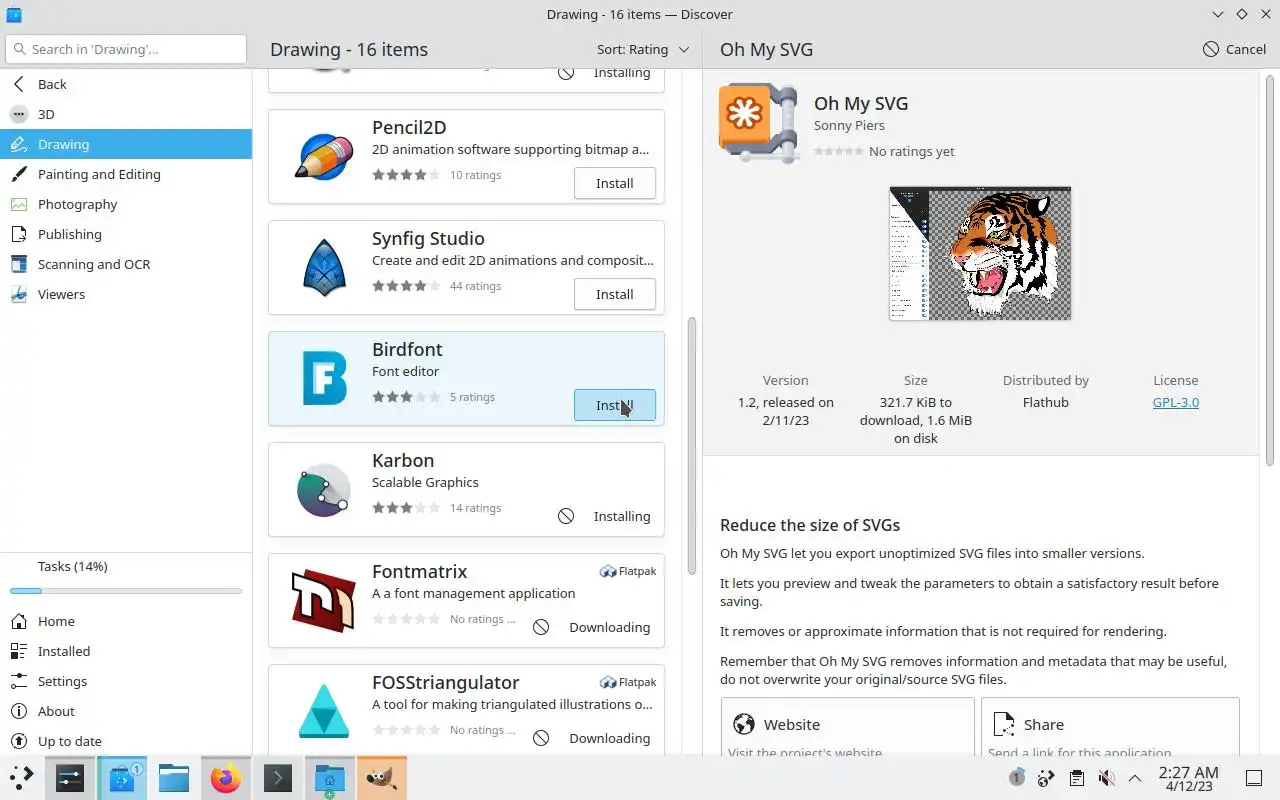The height and width of the screenshot is (800, 1280).
Task: Click the Synfig Studio app icon
Action: point(324,268)
